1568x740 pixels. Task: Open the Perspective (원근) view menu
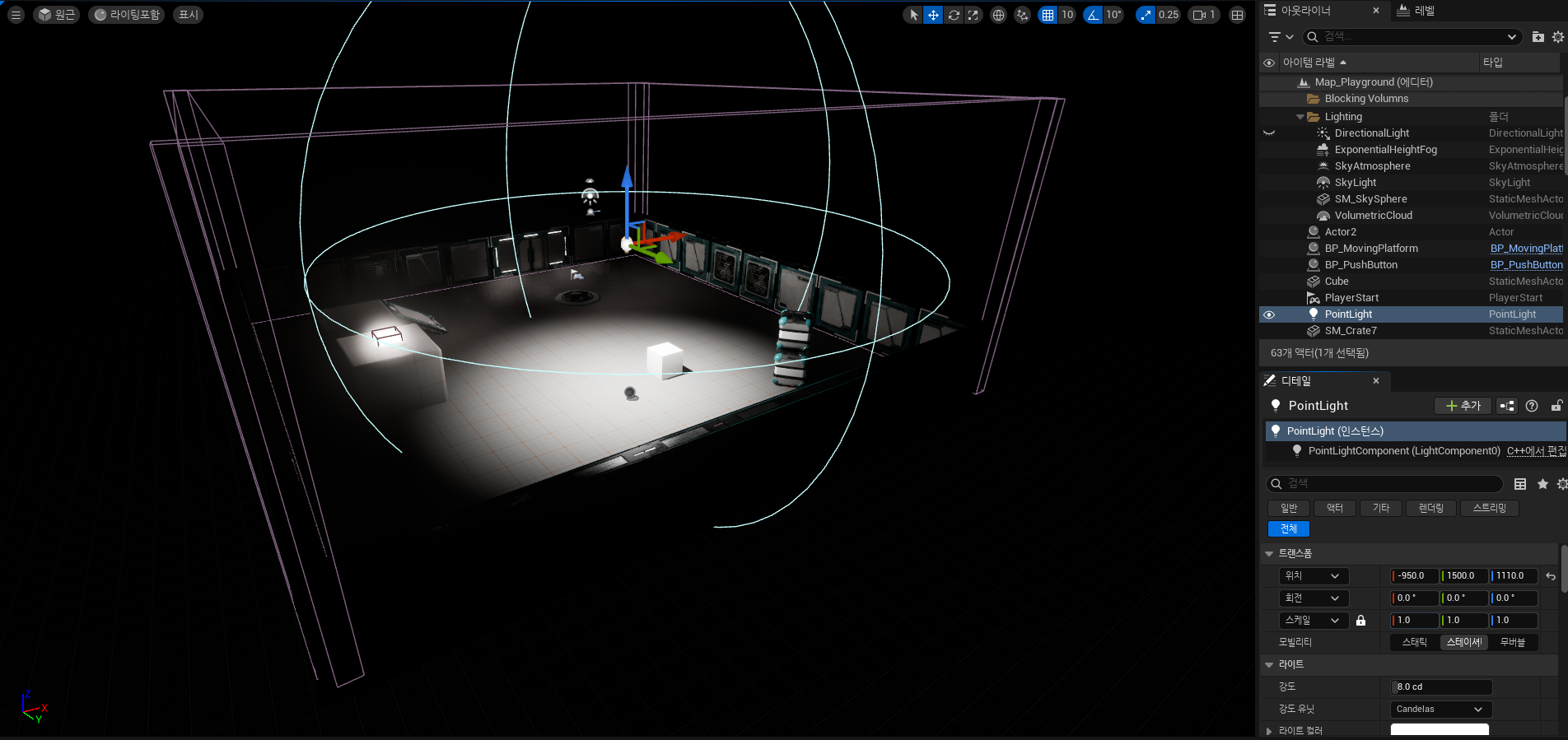[x=56, y=15]
